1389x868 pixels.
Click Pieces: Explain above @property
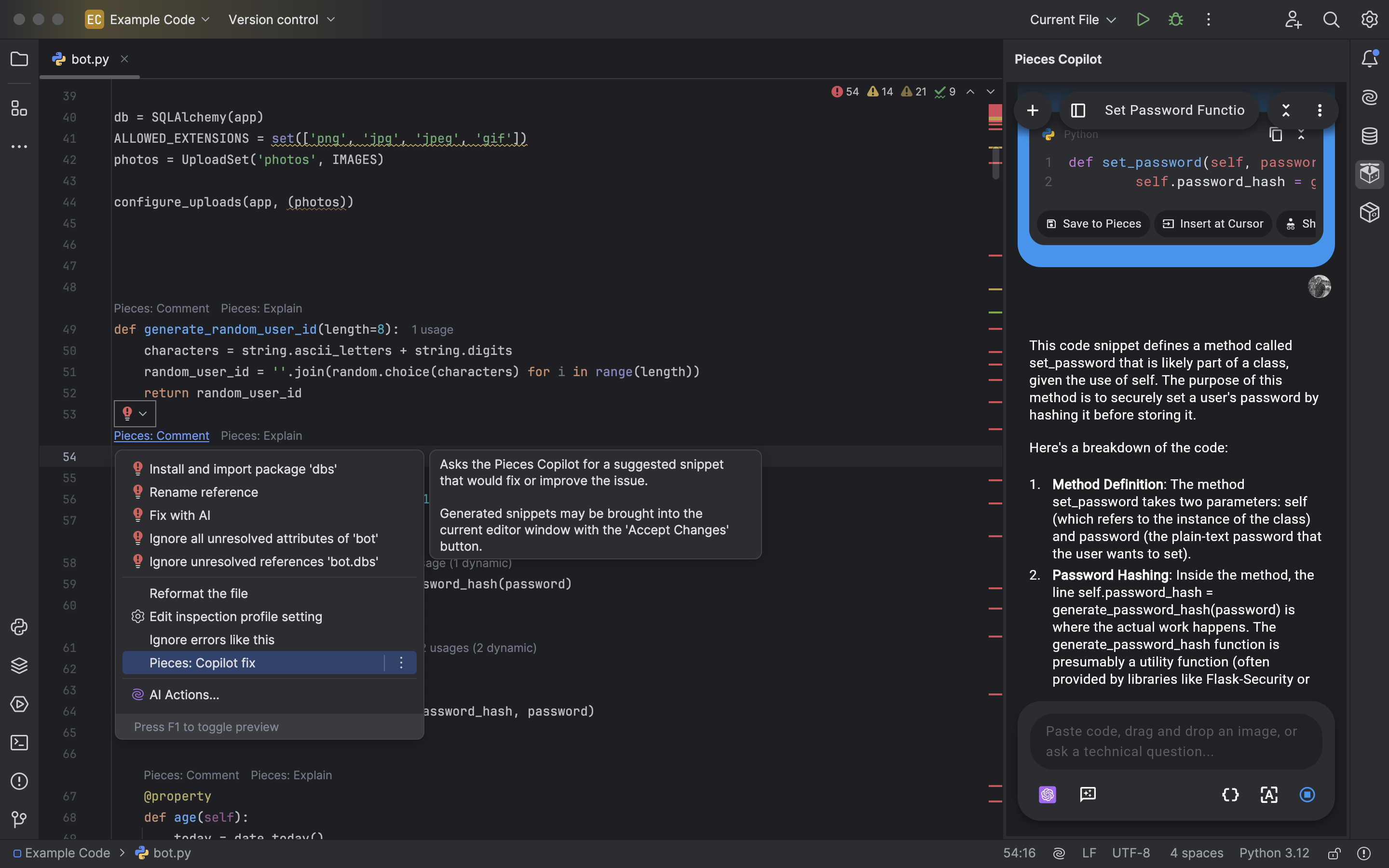pos(291,775)
